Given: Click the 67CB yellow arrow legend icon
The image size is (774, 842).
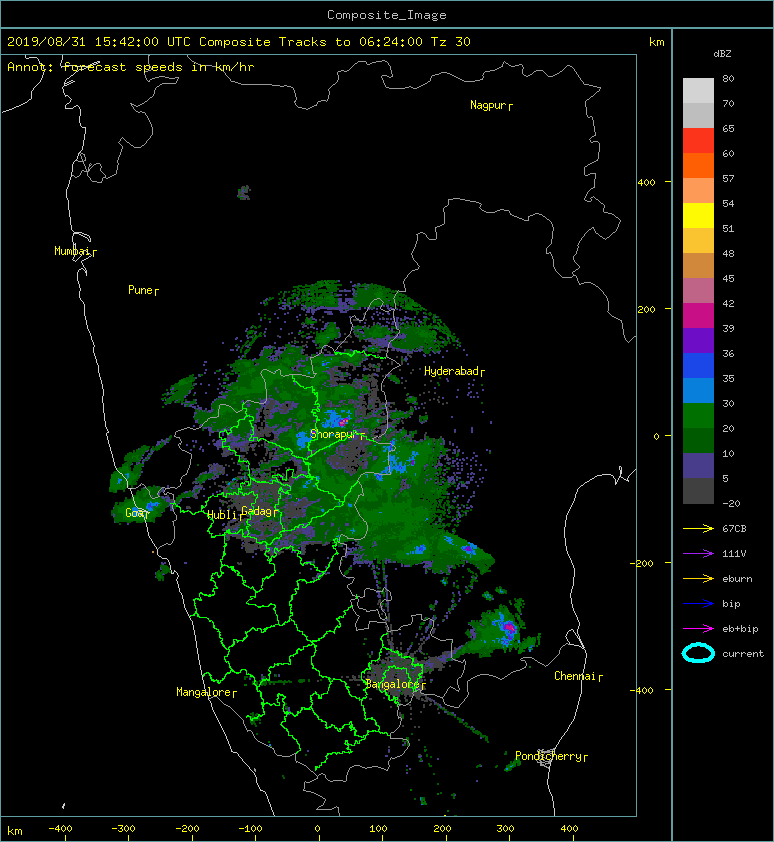Looking at the screenshot, I should [698, 528].
